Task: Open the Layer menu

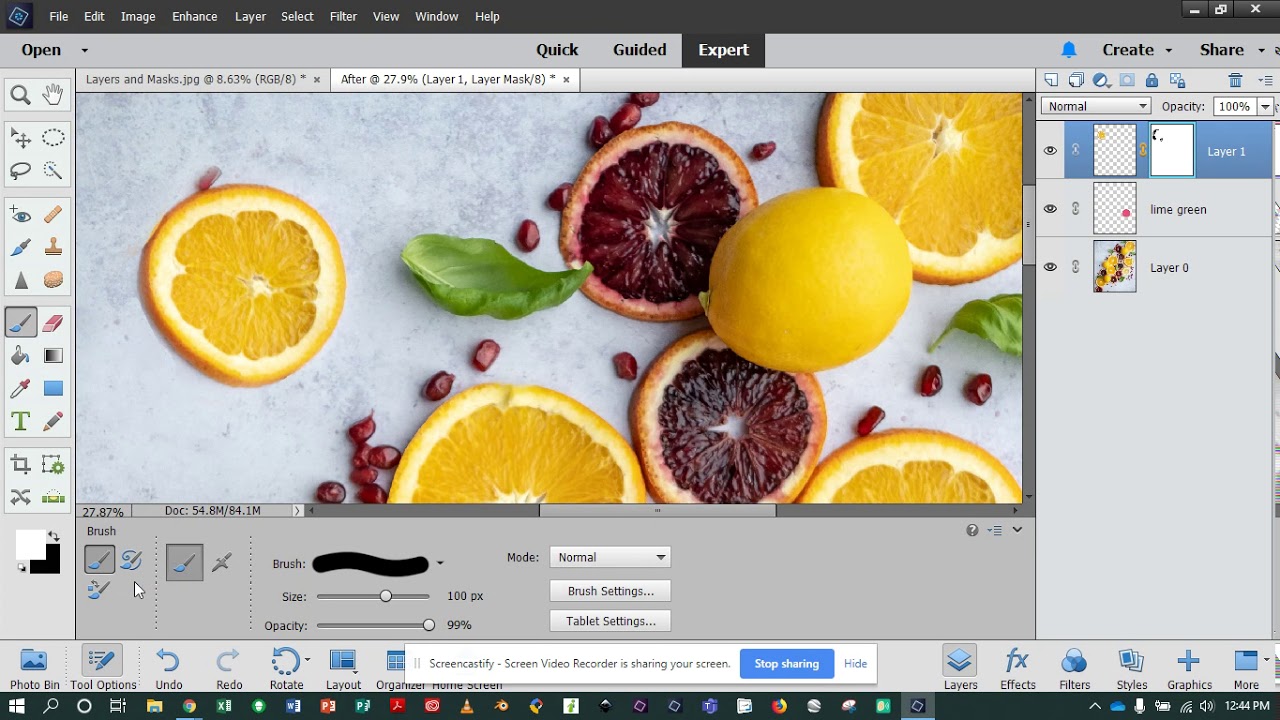Action: (250, 16)
